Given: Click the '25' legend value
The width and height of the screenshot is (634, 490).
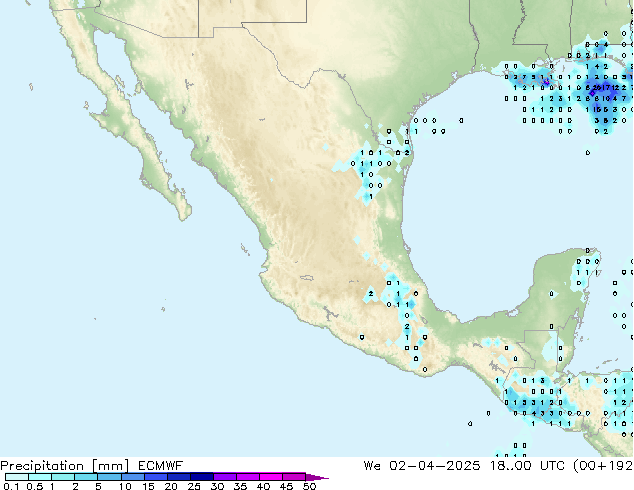Looking at the screenshot, I should coord(194,486).
